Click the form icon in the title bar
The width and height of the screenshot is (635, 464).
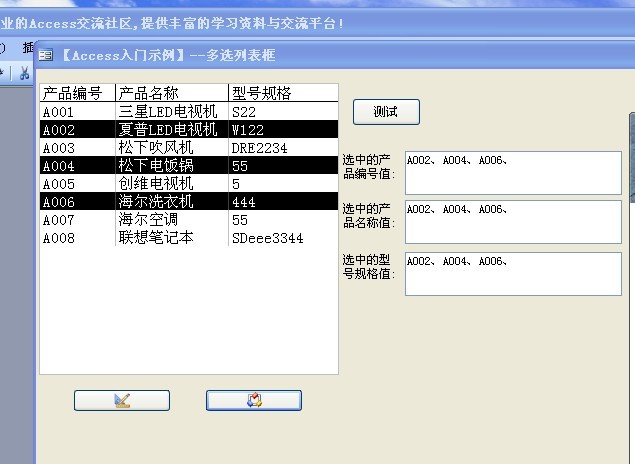pyautogui.click(x=46, y=55)
